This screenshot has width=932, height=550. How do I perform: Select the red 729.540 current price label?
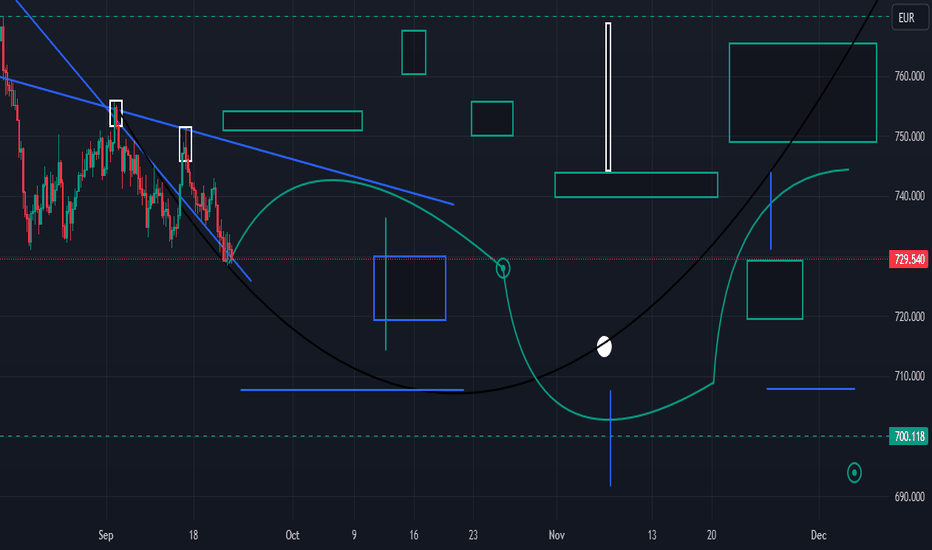click(909, 259)
